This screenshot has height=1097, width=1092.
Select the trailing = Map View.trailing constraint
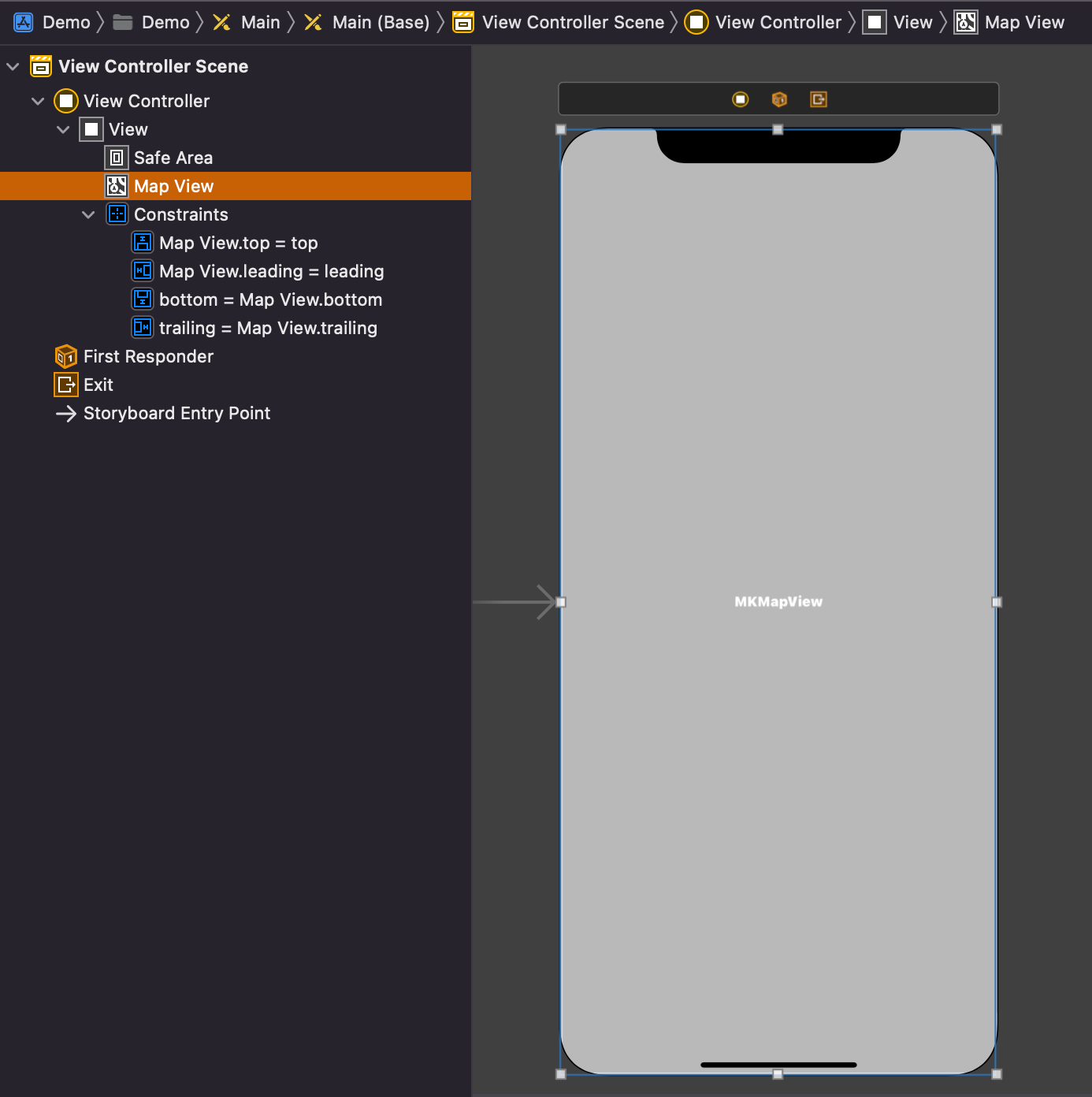click(268, 328)
